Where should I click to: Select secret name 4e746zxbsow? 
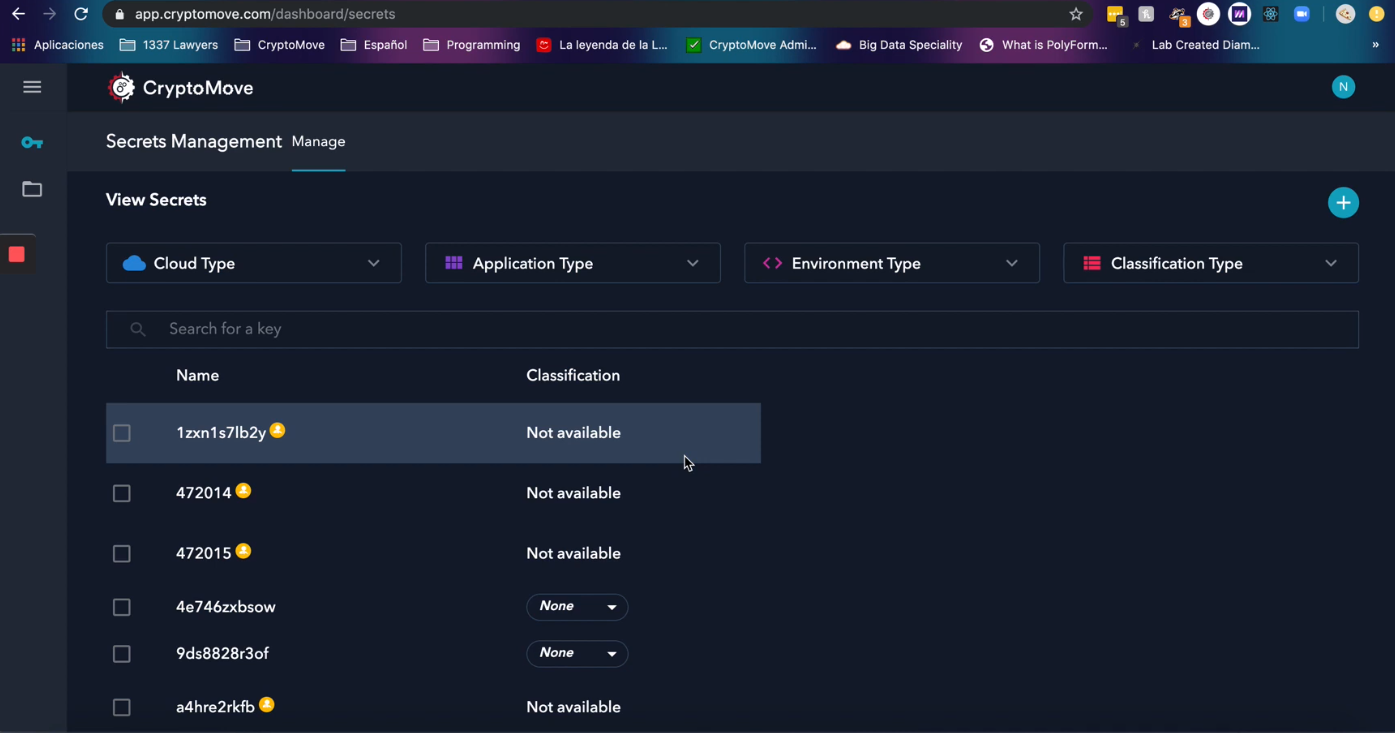(226, 607)
